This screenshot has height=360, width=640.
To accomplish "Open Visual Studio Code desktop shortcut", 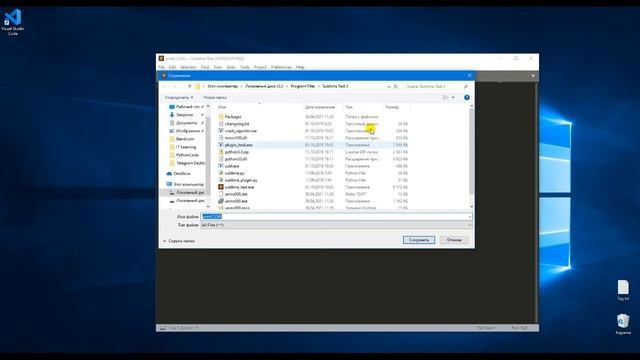I will [13, 22].
